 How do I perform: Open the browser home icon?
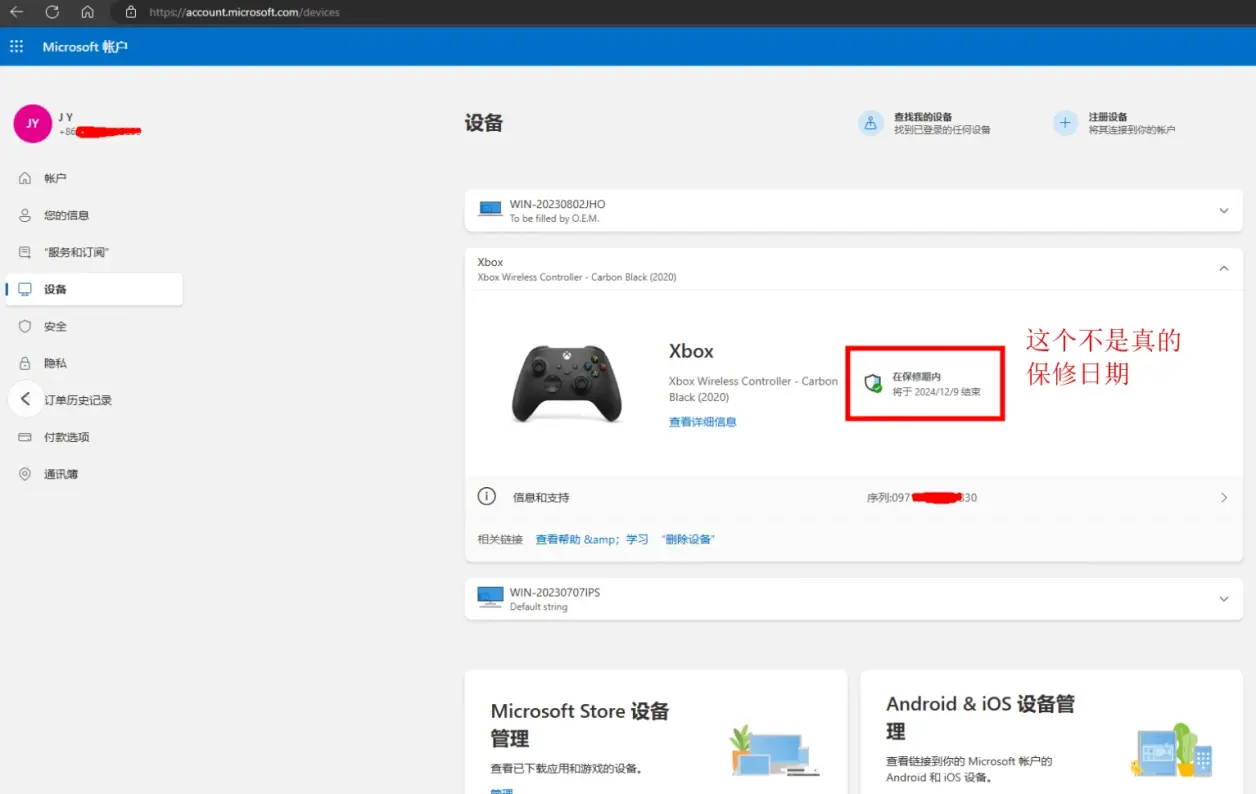88,12
